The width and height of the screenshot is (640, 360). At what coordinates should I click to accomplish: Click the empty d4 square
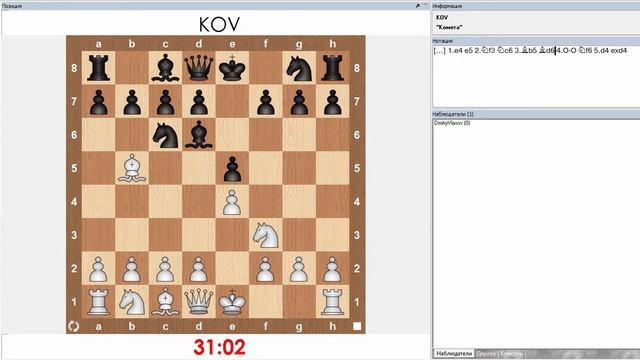click(199, 202)
